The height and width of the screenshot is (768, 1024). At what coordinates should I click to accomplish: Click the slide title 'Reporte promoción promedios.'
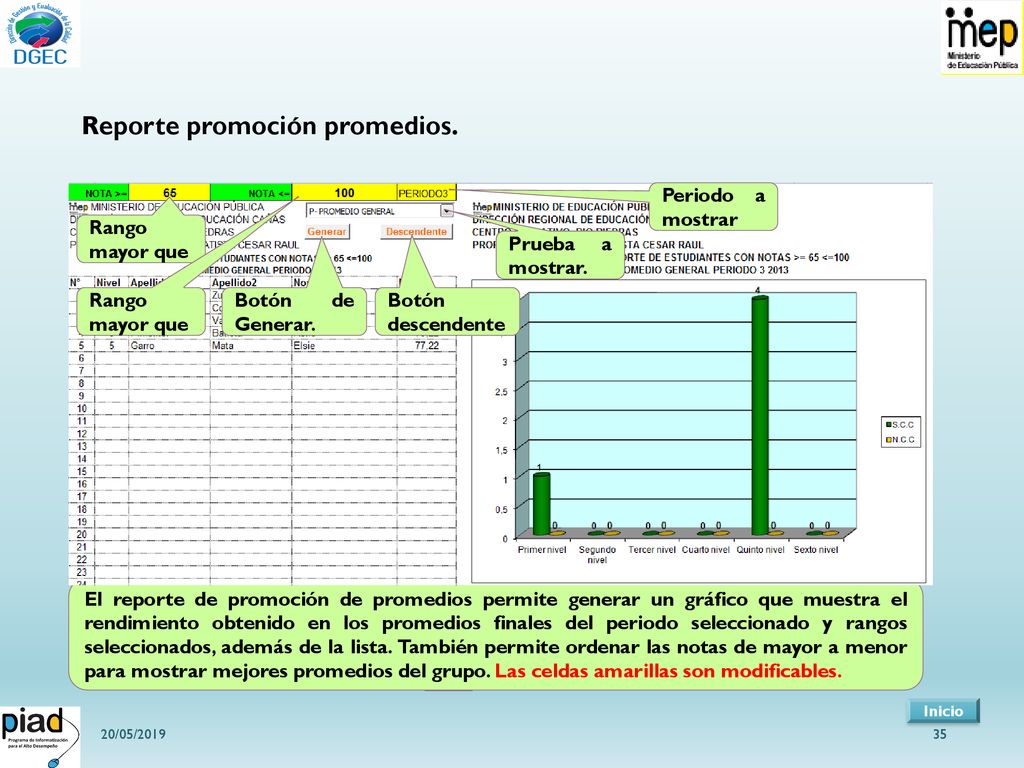click(x=270, y=125)
